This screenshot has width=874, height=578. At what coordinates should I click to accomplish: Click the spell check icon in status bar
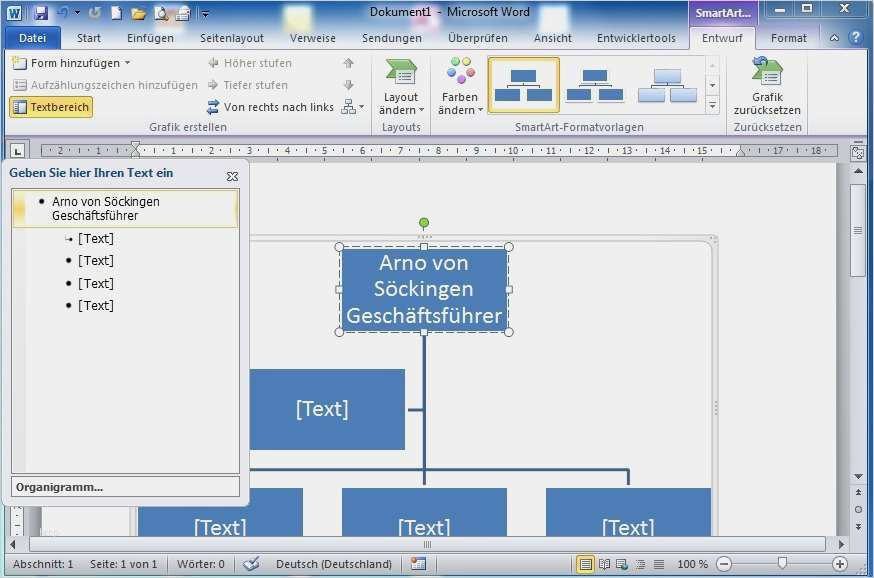click(x=251, y=564)
